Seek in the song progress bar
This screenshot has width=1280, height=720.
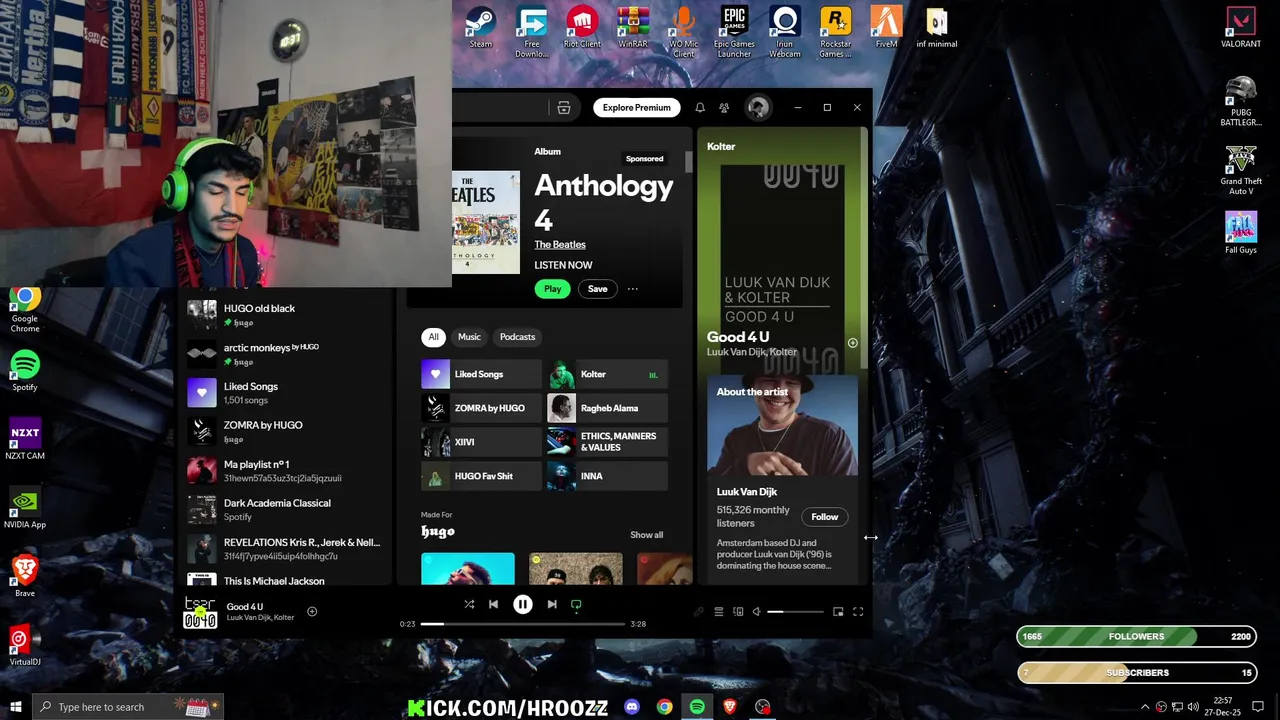[x=522, y=624]
